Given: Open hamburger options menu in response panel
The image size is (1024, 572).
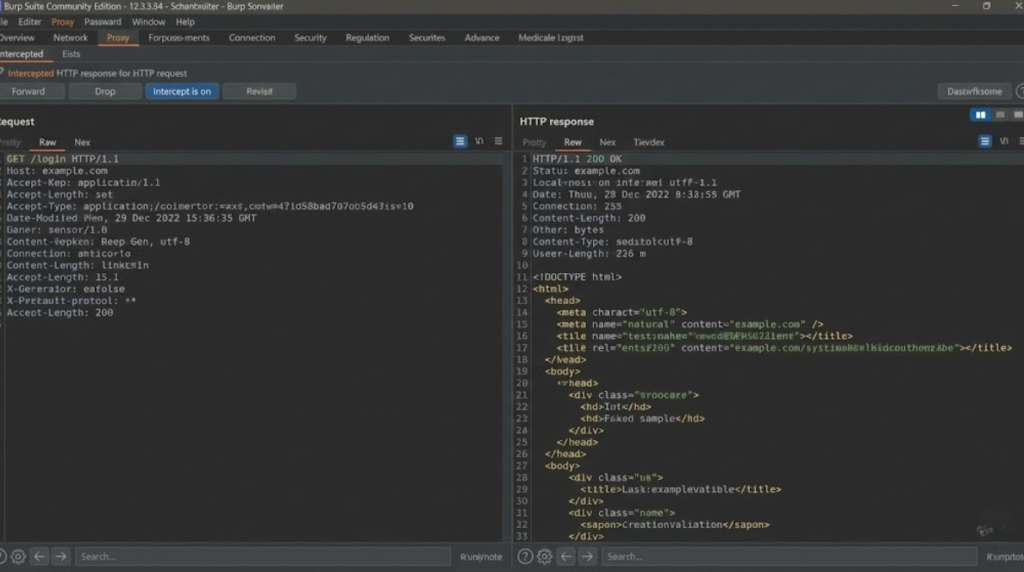Looking at the screenshot, I should pos(1019,142).
